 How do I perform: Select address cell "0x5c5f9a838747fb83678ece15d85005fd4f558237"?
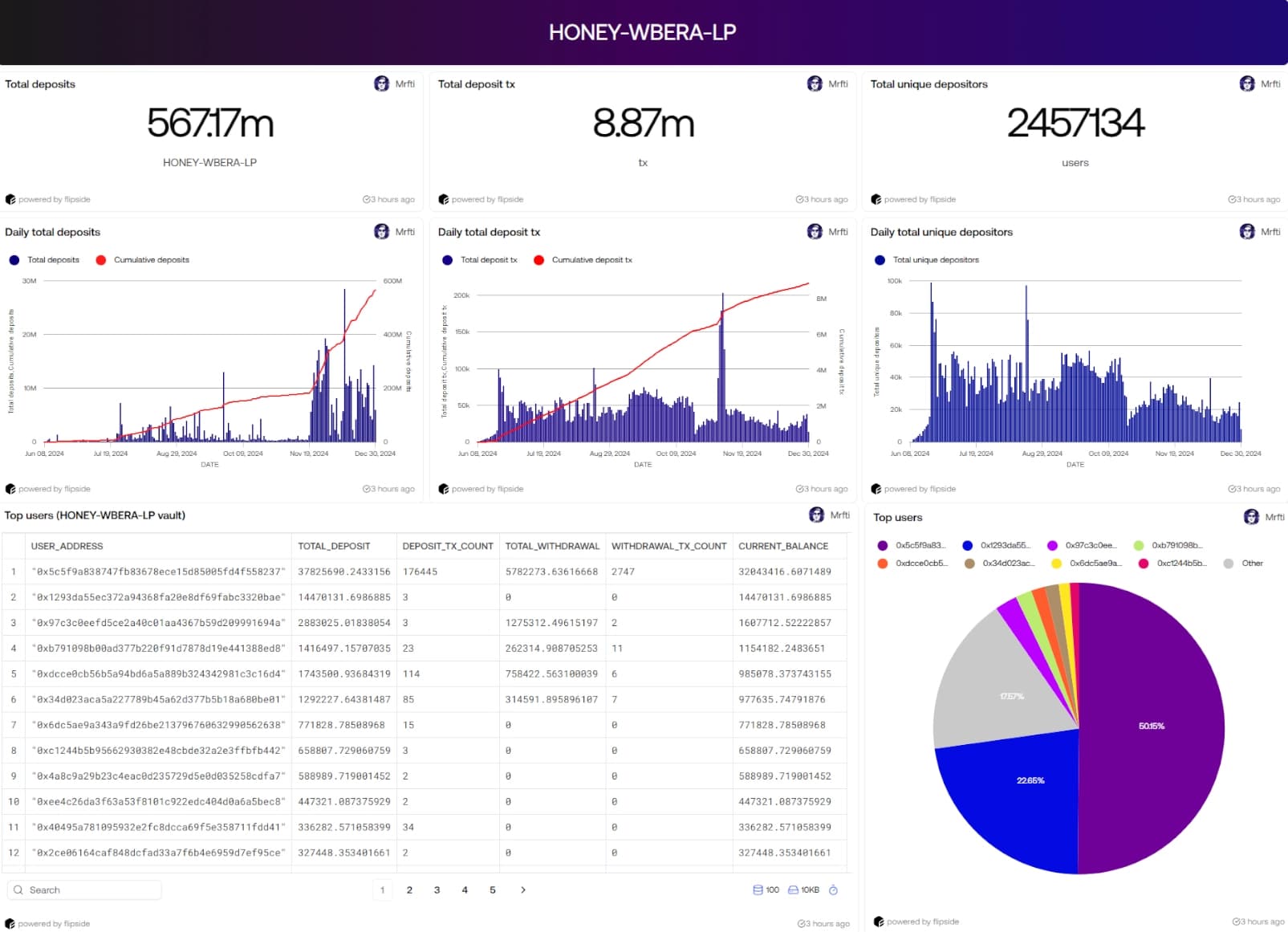pos(159,572)
